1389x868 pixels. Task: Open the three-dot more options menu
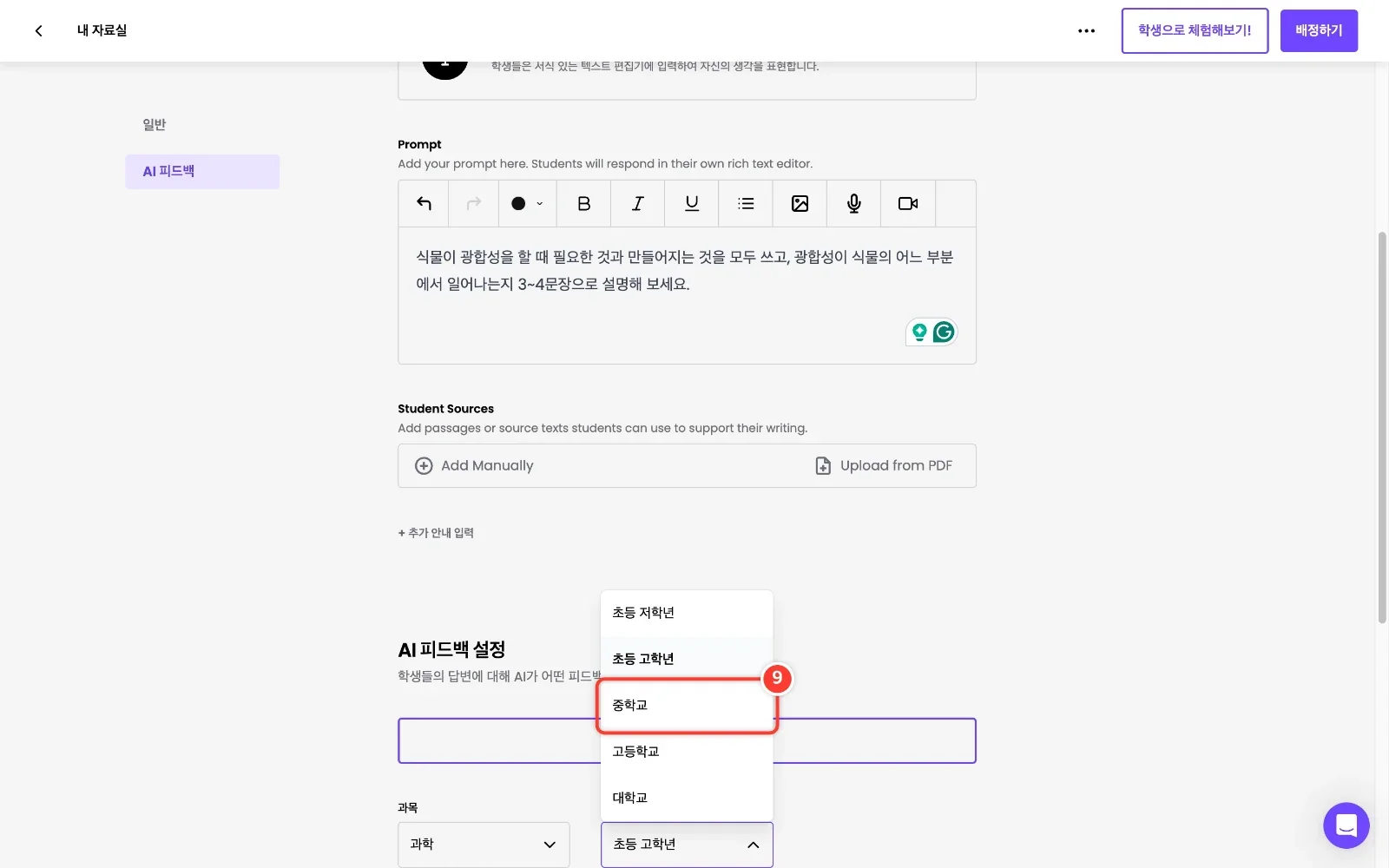(x=1086, y=30)
